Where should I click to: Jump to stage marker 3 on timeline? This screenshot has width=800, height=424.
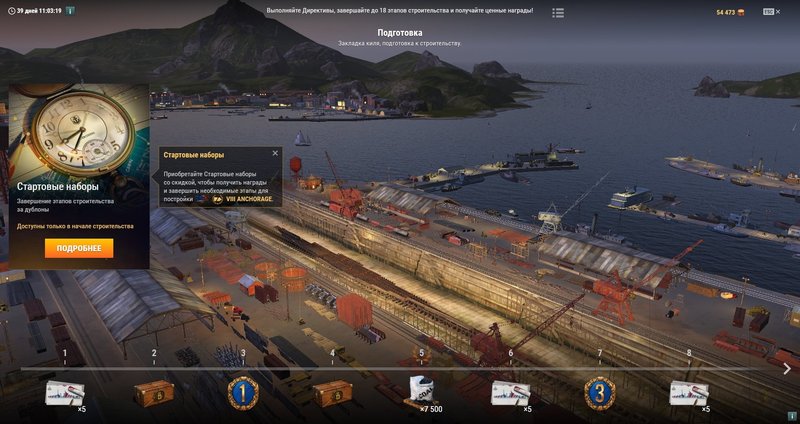tap(243, 353)
